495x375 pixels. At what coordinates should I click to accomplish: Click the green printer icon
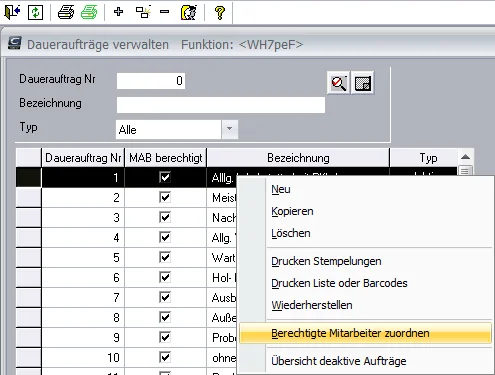point(89,12)
